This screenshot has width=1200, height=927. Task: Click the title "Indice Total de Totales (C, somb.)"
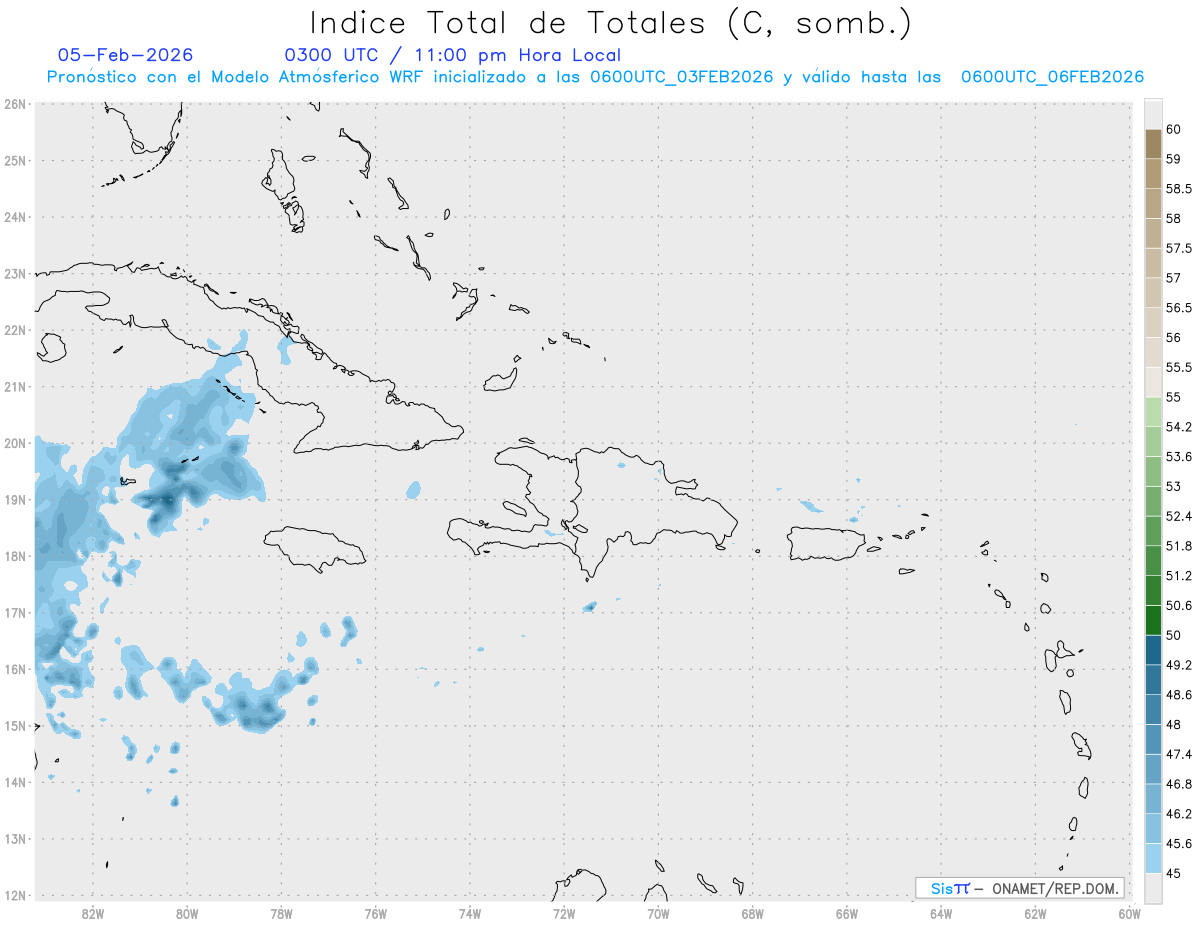(x=610, y=23)
